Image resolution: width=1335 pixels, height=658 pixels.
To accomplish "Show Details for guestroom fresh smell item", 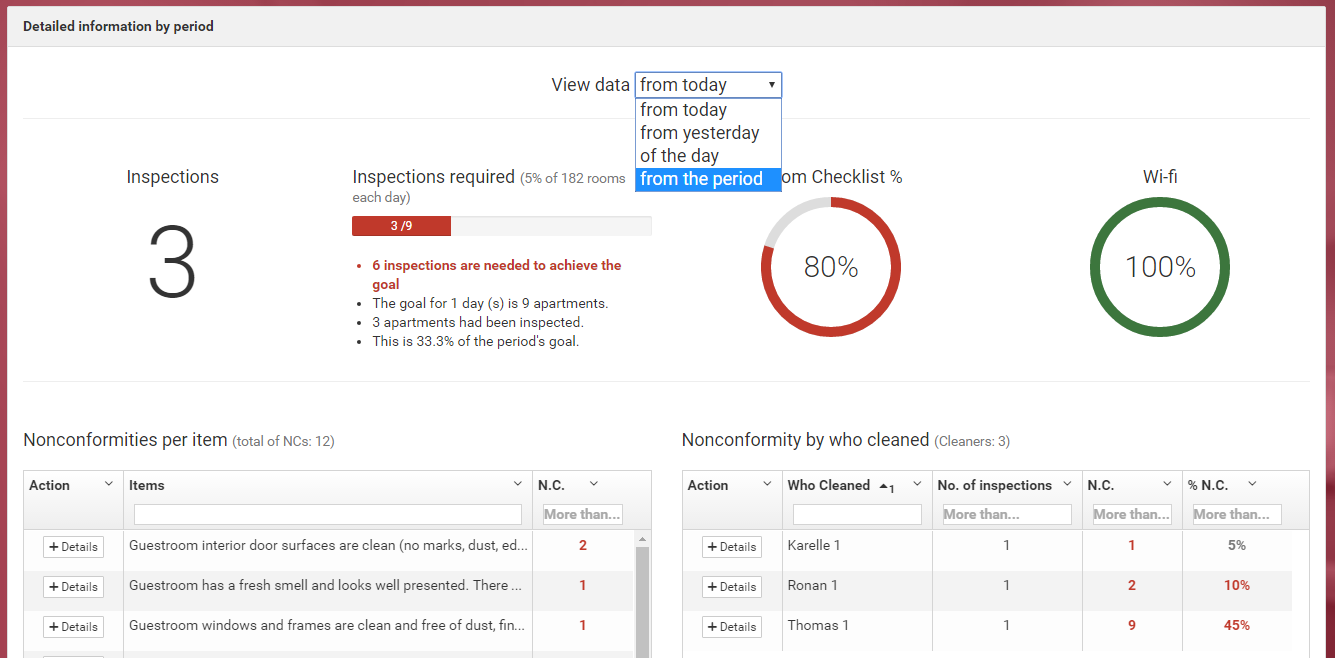I will coord(73,587).
